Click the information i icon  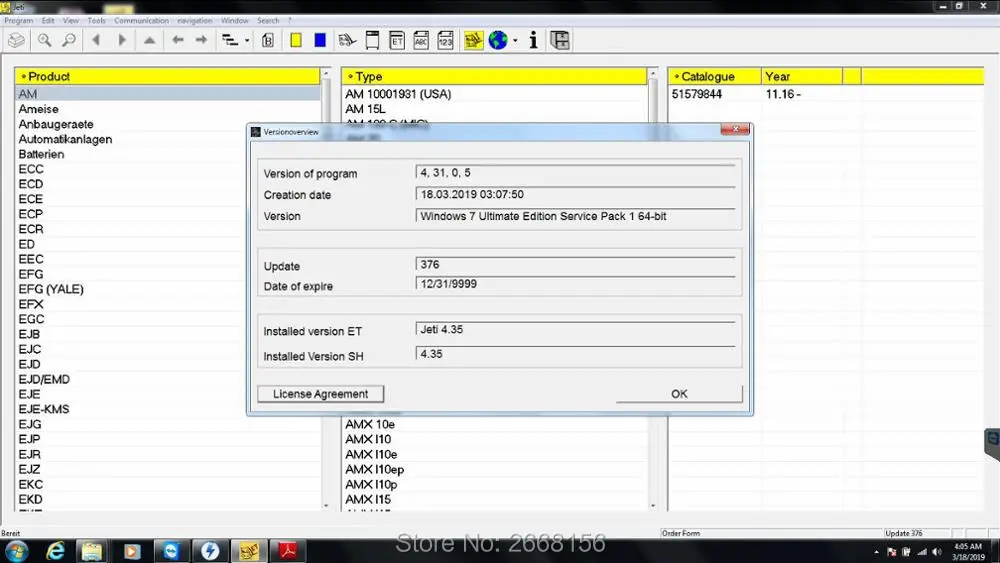click(534, 41)
